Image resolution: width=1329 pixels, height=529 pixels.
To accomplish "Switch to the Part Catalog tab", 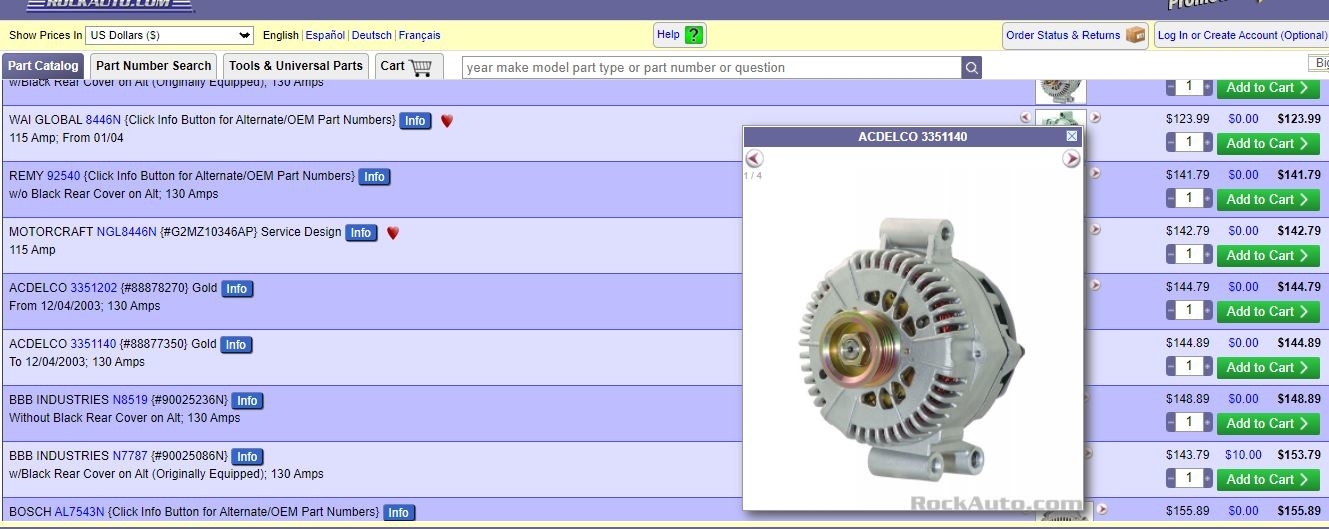I will click(x=43, y=66).
